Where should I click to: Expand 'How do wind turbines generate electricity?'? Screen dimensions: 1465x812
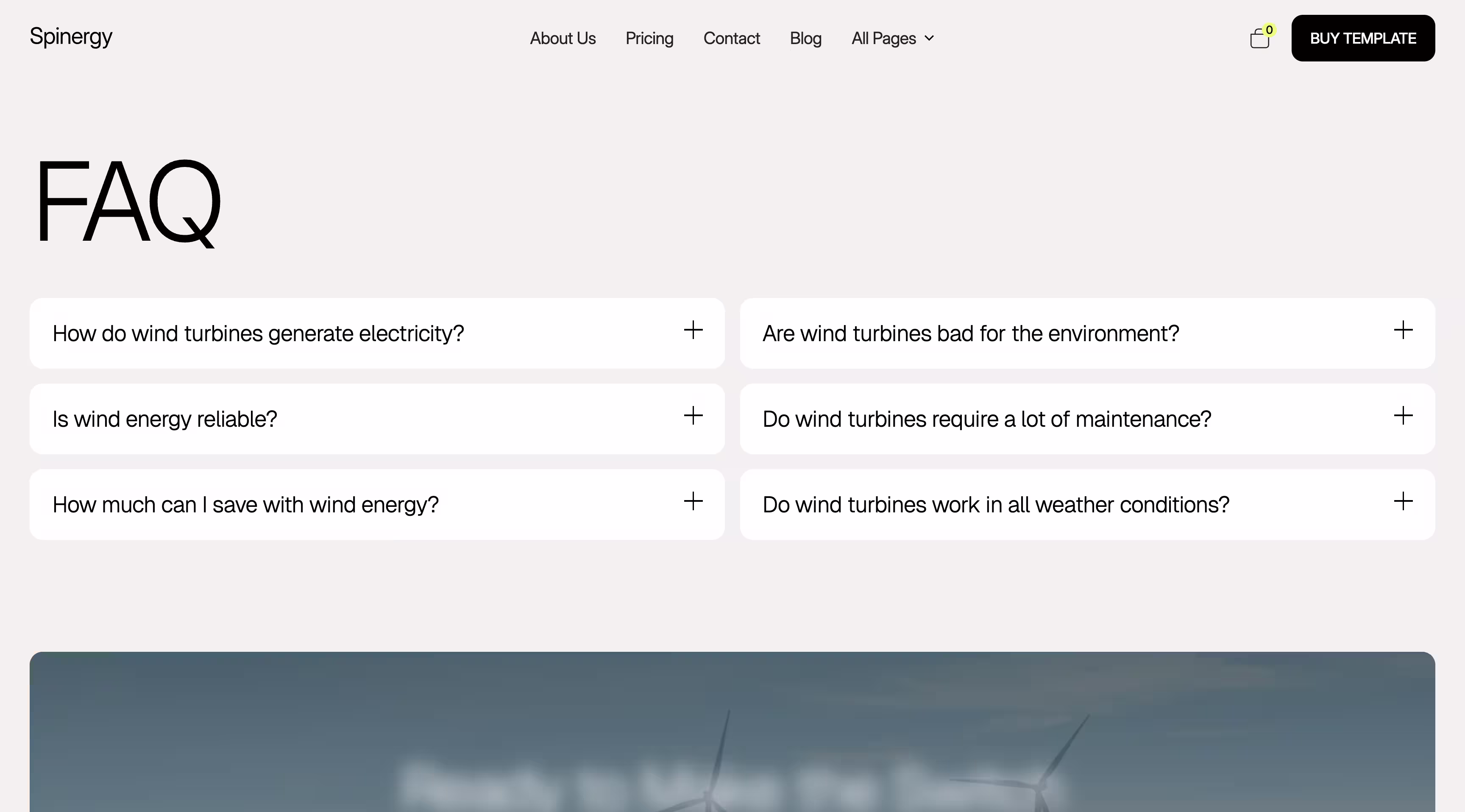pyautogui.click(x=258, y=334)
